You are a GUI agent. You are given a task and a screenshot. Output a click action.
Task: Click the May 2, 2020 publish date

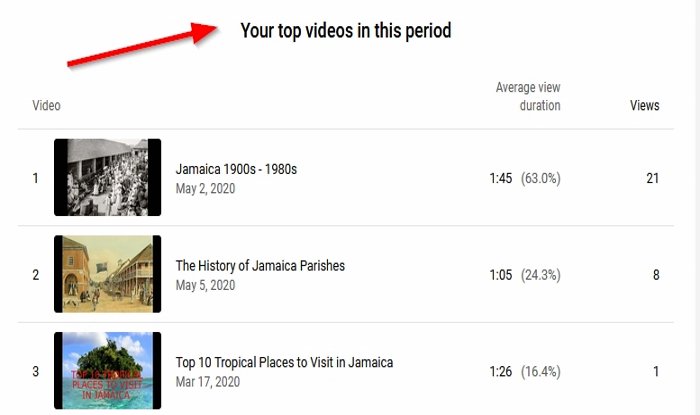(205, 188)
